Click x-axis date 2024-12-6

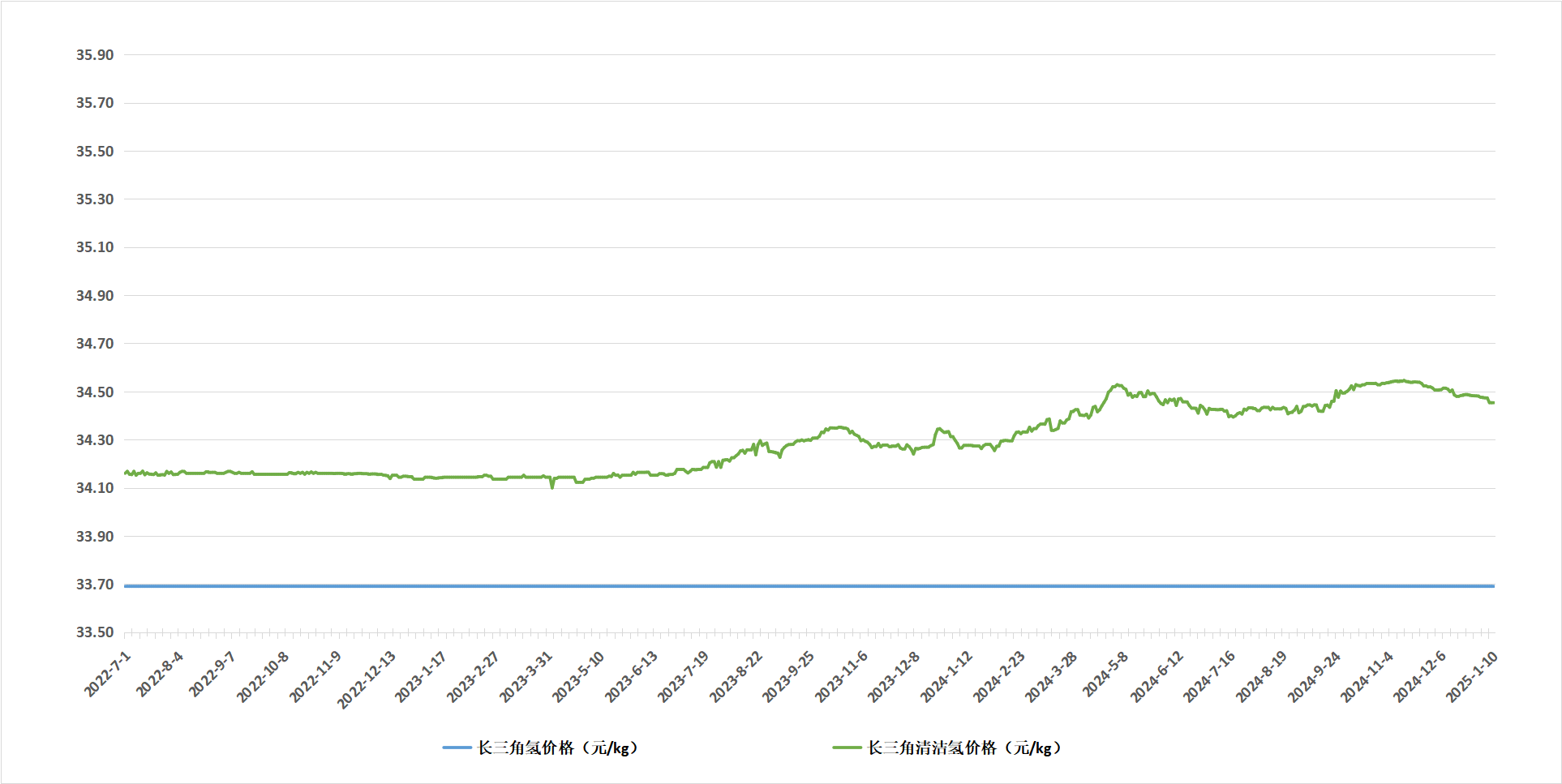coord(1419,677)
